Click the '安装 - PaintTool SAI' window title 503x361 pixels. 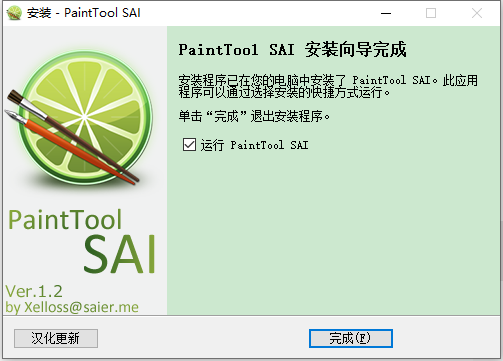pos(84,13)
